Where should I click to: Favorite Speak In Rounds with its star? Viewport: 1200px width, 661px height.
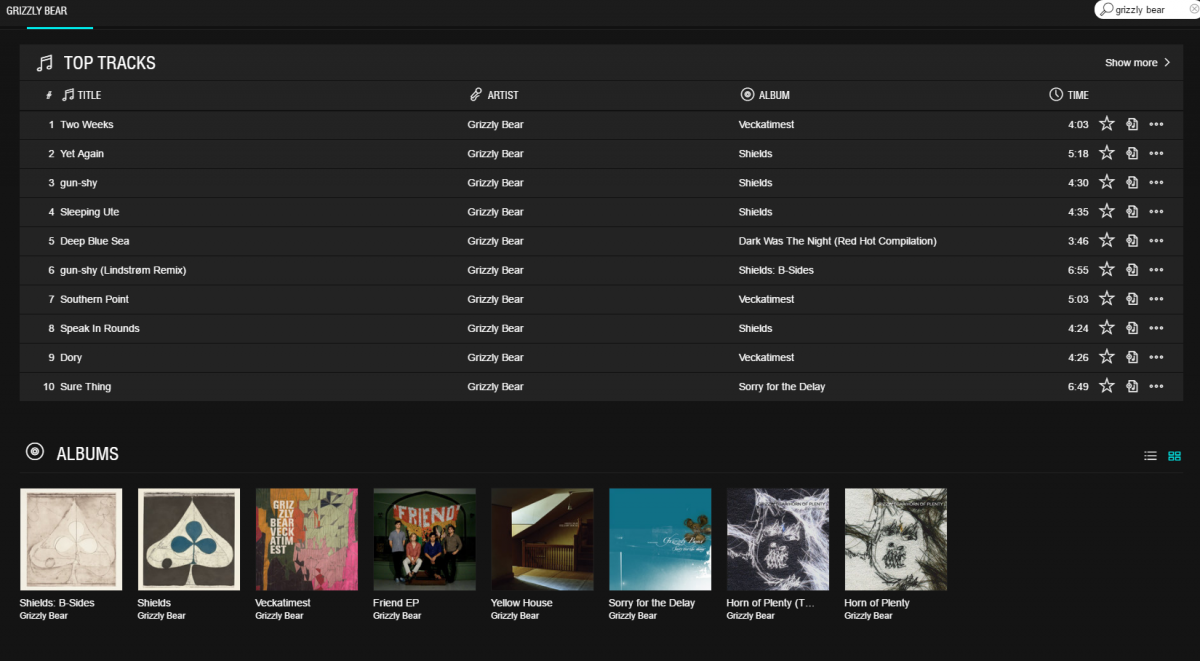[x=1106, y=327]
